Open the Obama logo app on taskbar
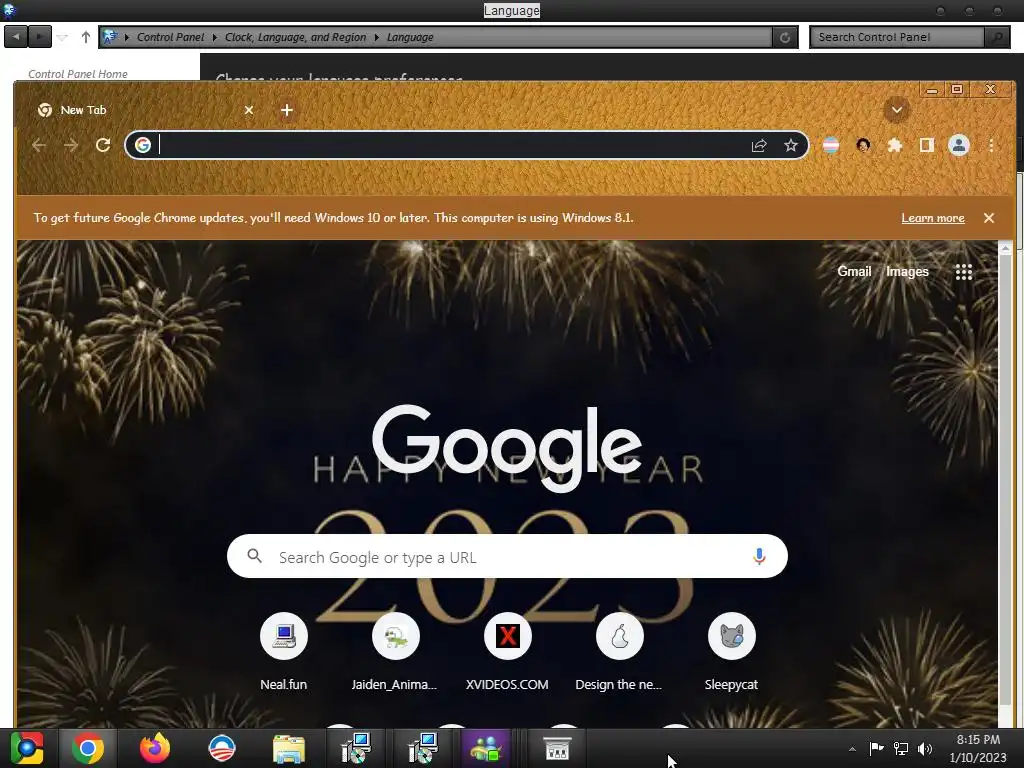Screen dimensions: 1024x768 click(x=222, y=748)
